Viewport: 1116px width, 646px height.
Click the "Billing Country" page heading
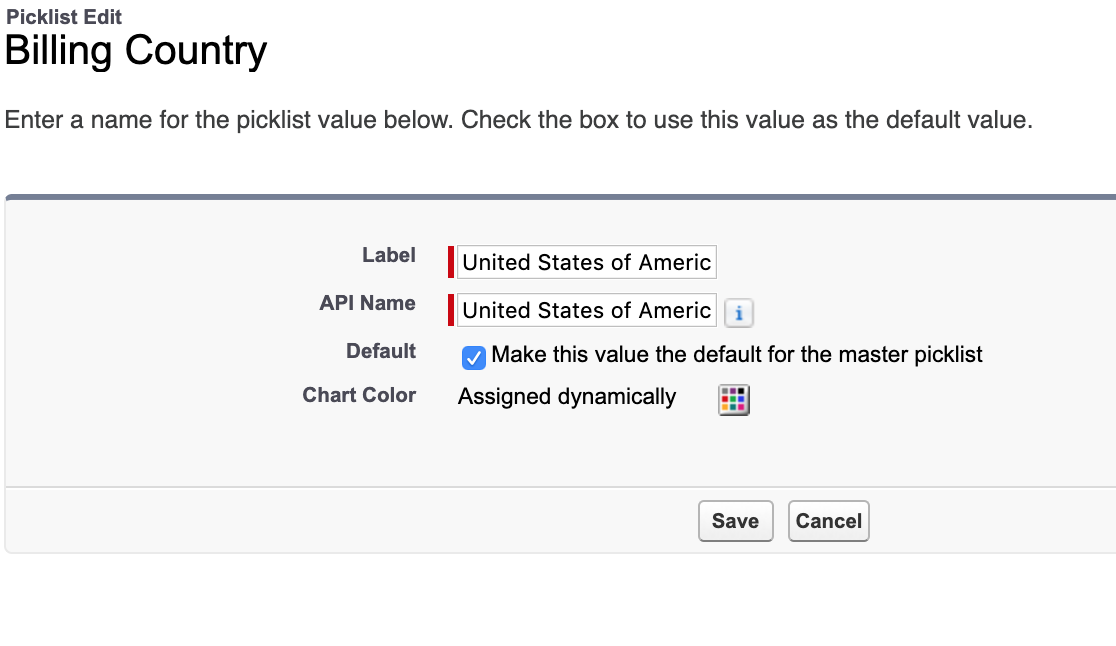pyautogui.click(x=136, y=51)
